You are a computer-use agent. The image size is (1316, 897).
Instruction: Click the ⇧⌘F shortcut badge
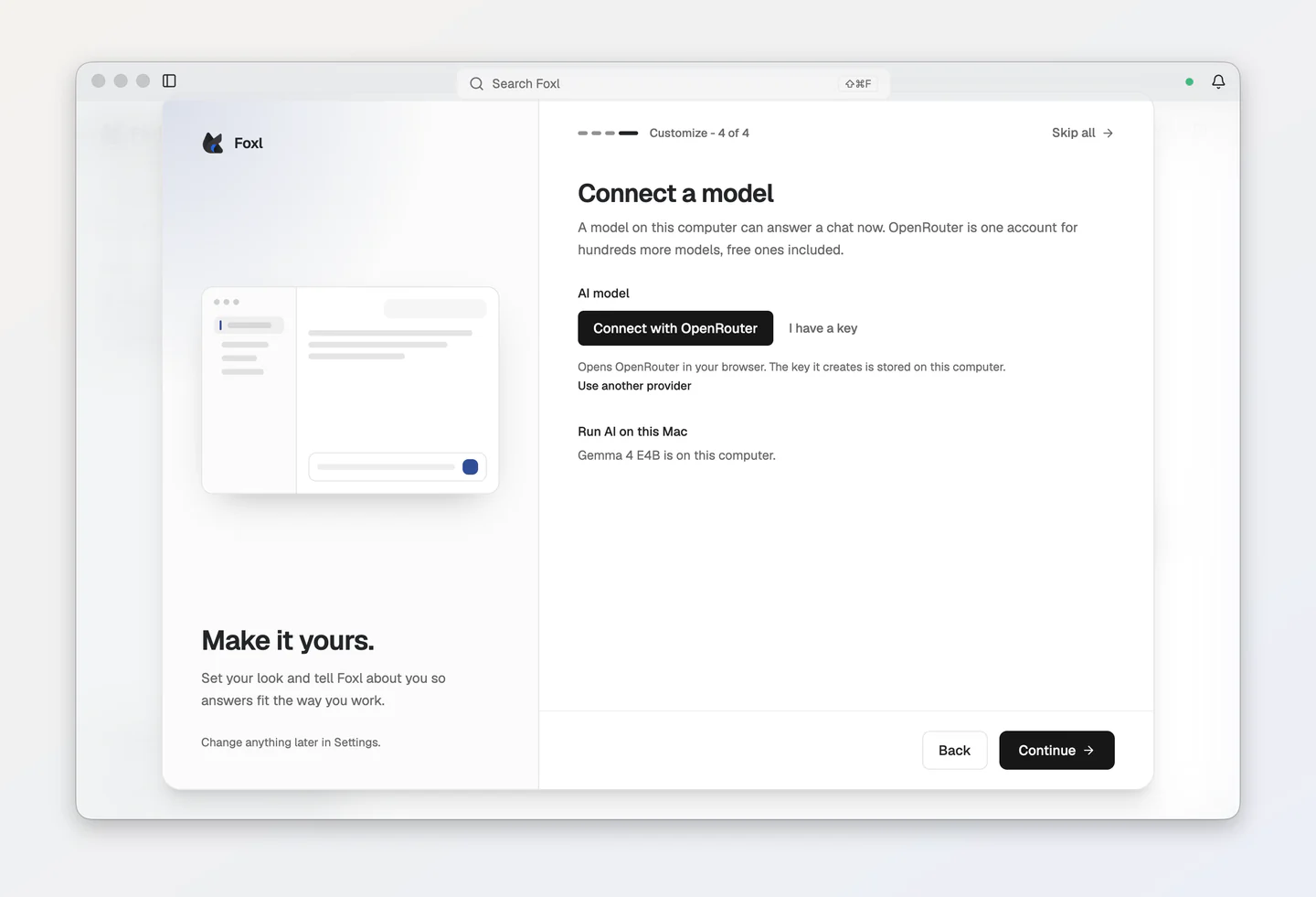coord(858,83)
